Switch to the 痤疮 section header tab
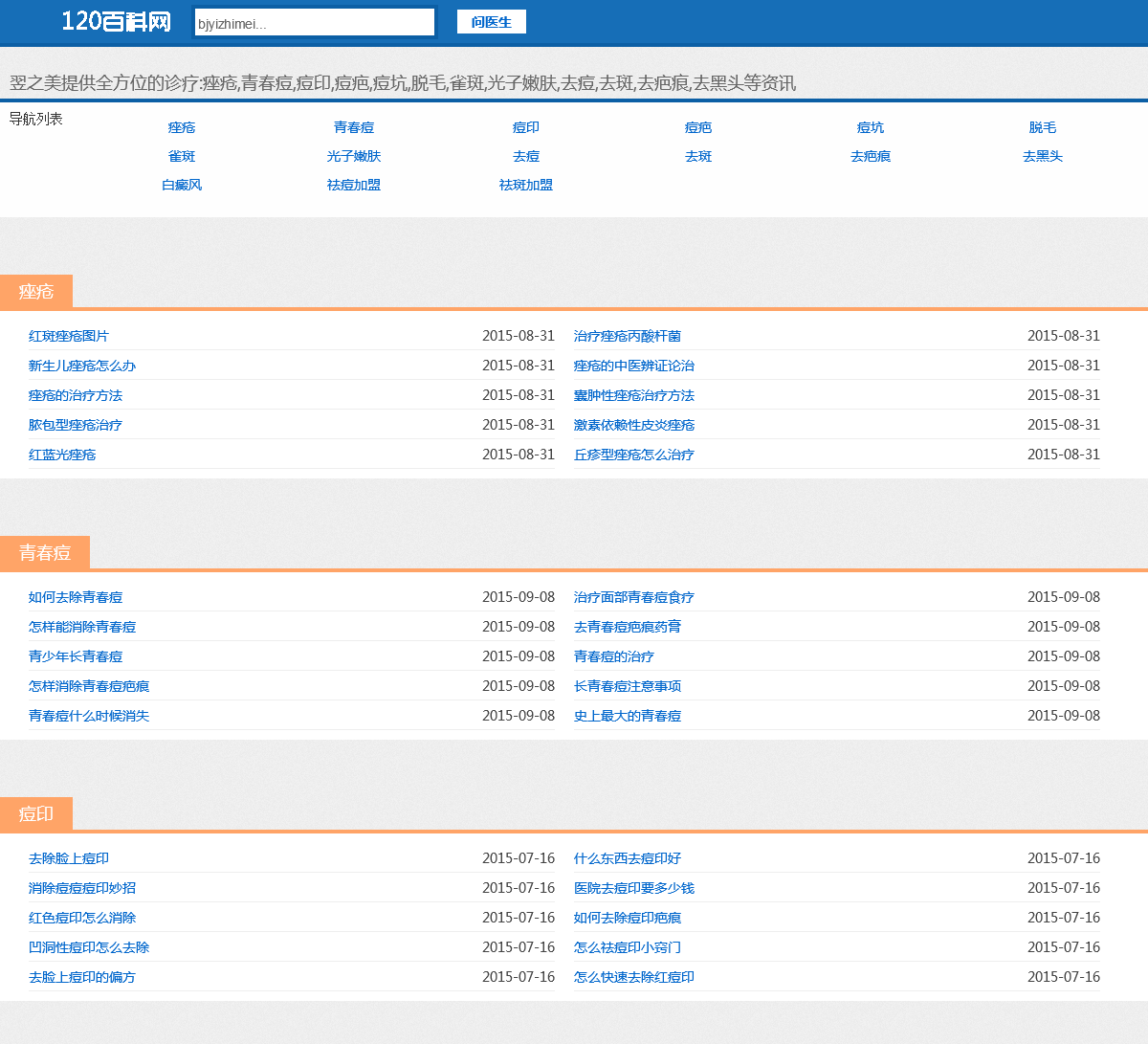The height and width of the screenshot is (1044, 1148). click(36, 292)
